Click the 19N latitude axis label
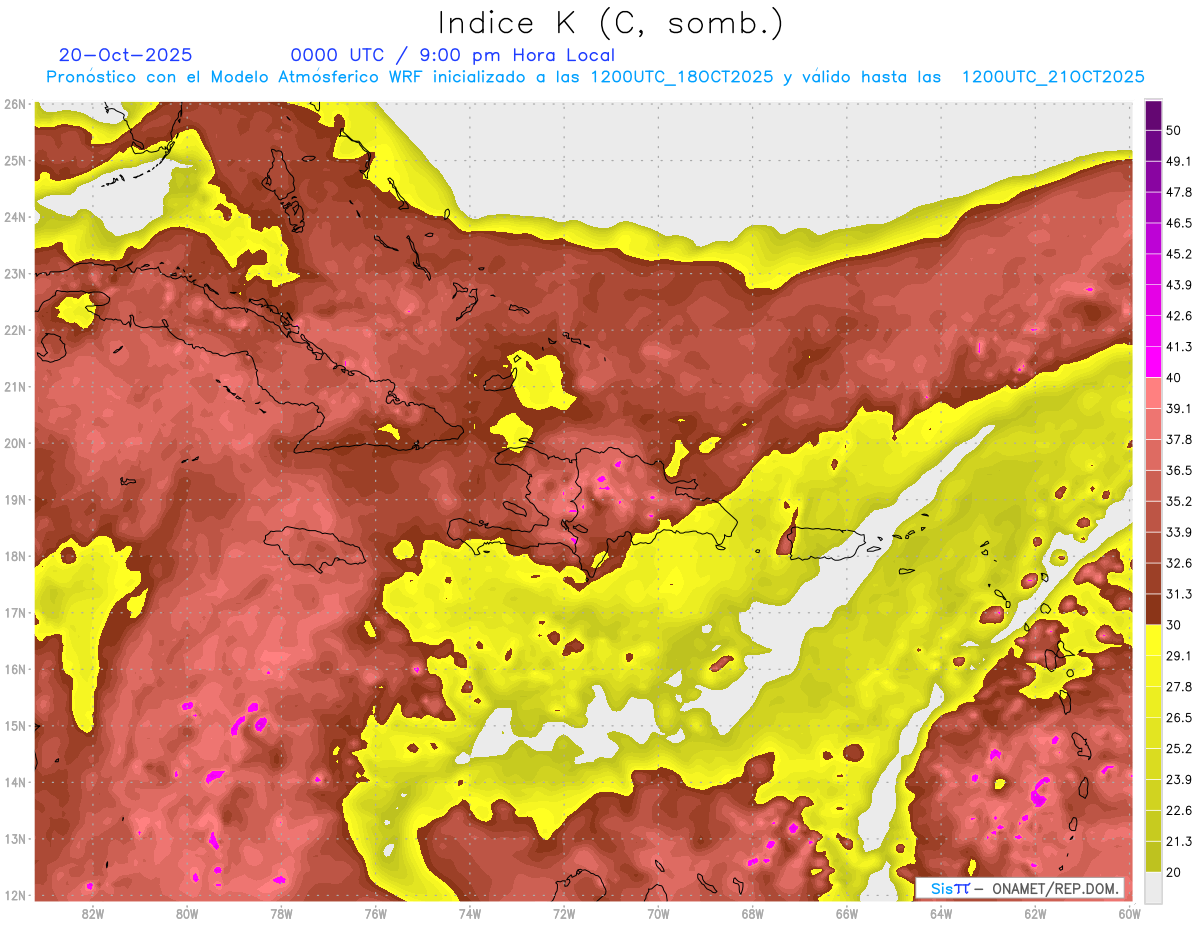 coord(15,500)
